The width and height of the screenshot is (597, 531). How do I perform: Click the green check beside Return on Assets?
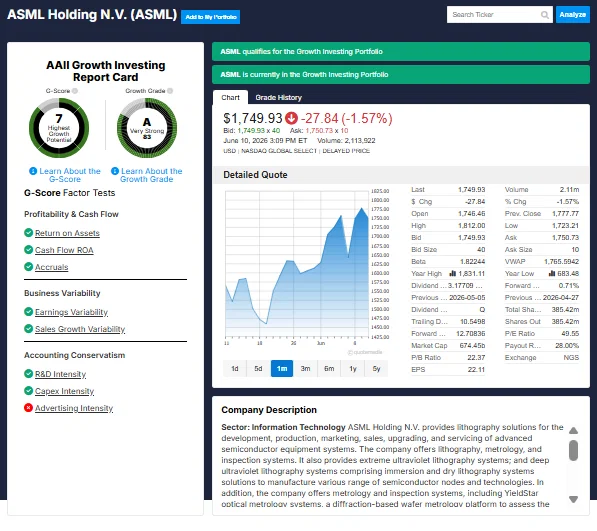[x=28, y=233]
